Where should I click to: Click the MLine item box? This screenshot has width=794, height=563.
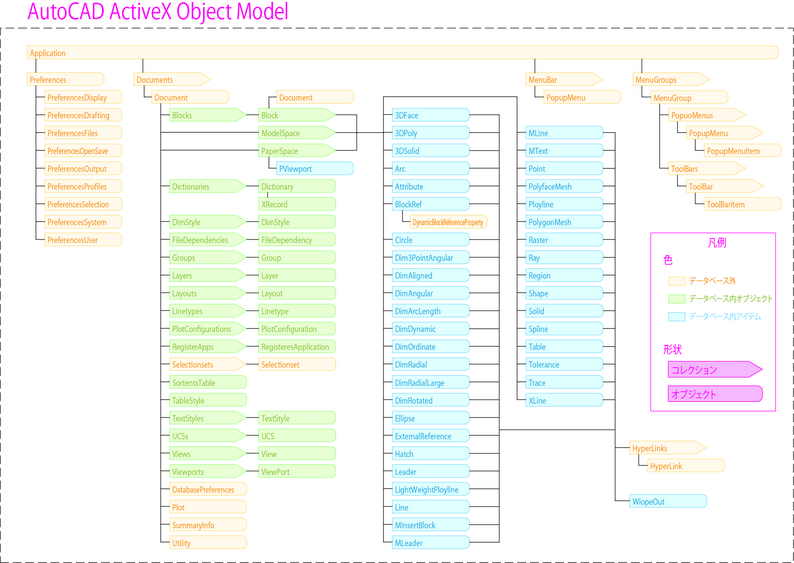[x=565, y=133]
